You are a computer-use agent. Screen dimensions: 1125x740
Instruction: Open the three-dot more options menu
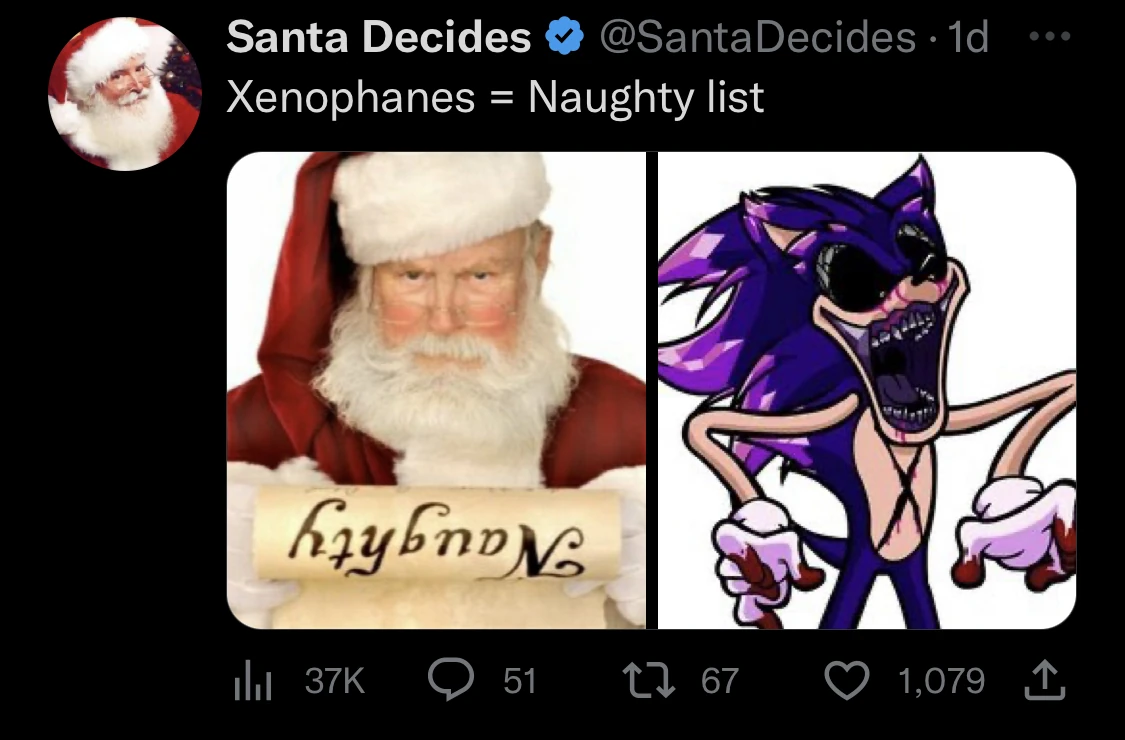pyautogui.click(x=1051, y=37)
